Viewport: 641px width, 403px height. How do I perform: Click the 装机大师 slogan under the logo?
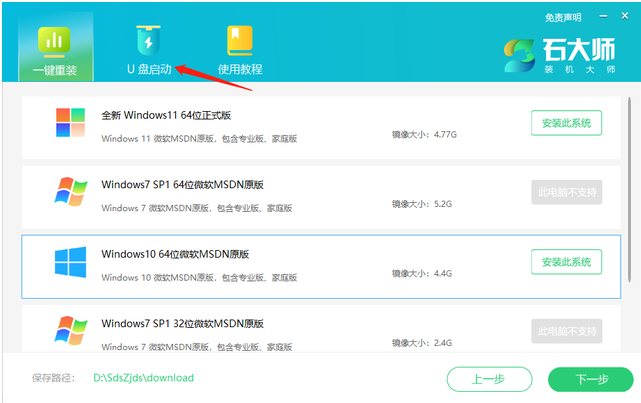[580, 69]
